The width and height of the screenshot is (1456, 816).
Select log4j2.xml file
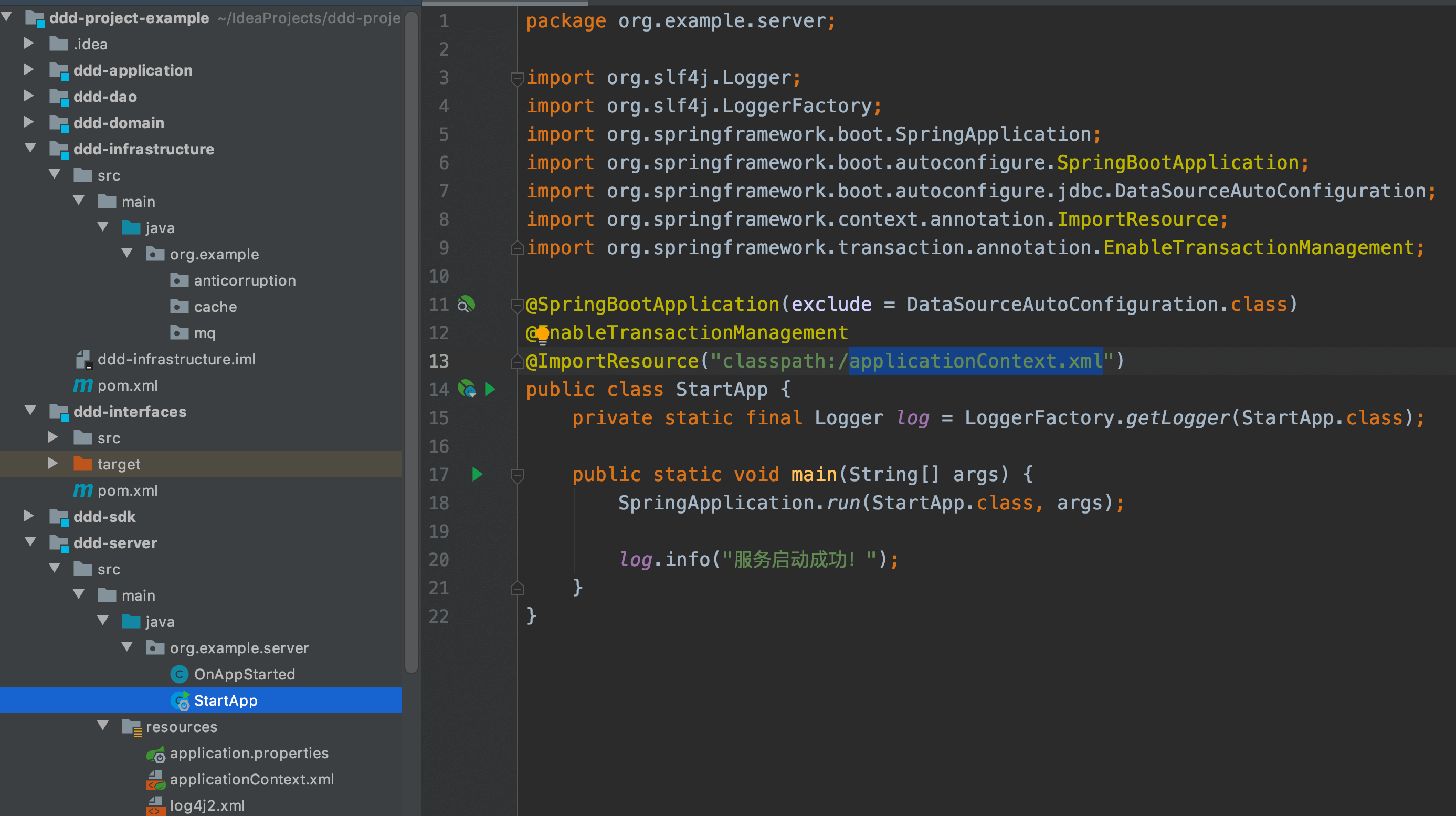click(201, 805)
